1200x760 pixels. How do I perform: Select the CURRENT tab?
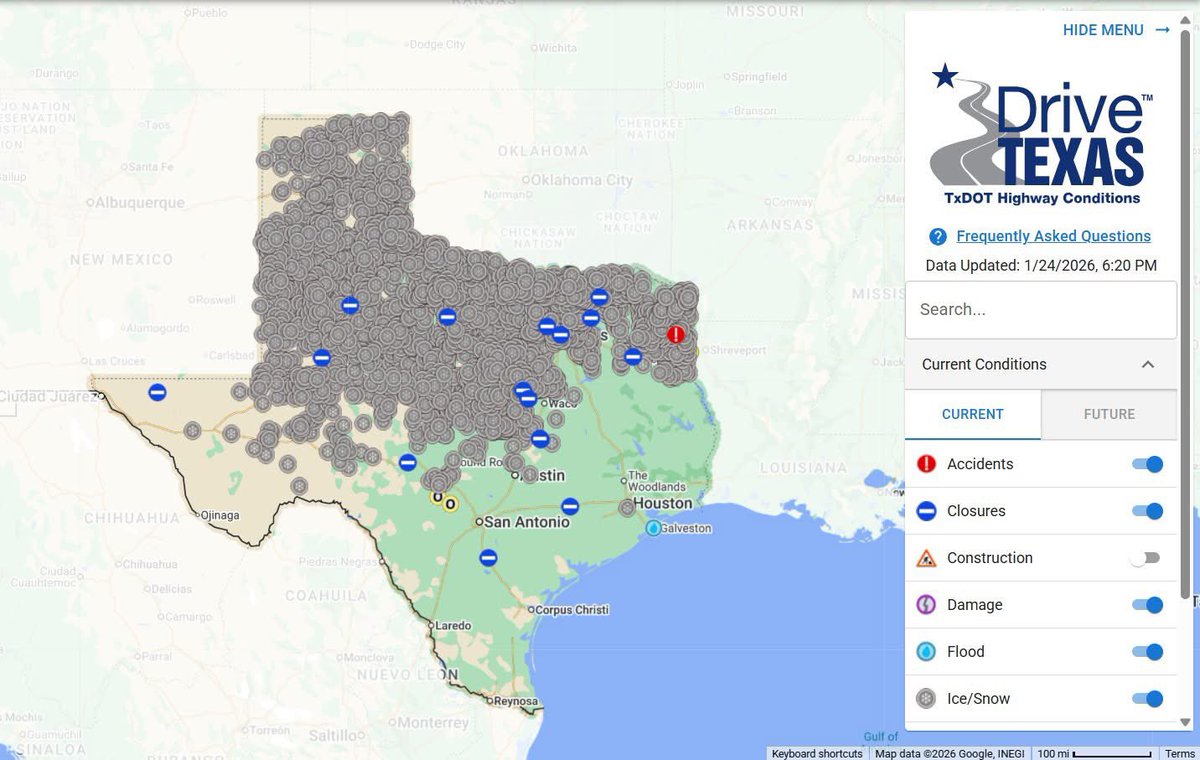coord(973,414)
